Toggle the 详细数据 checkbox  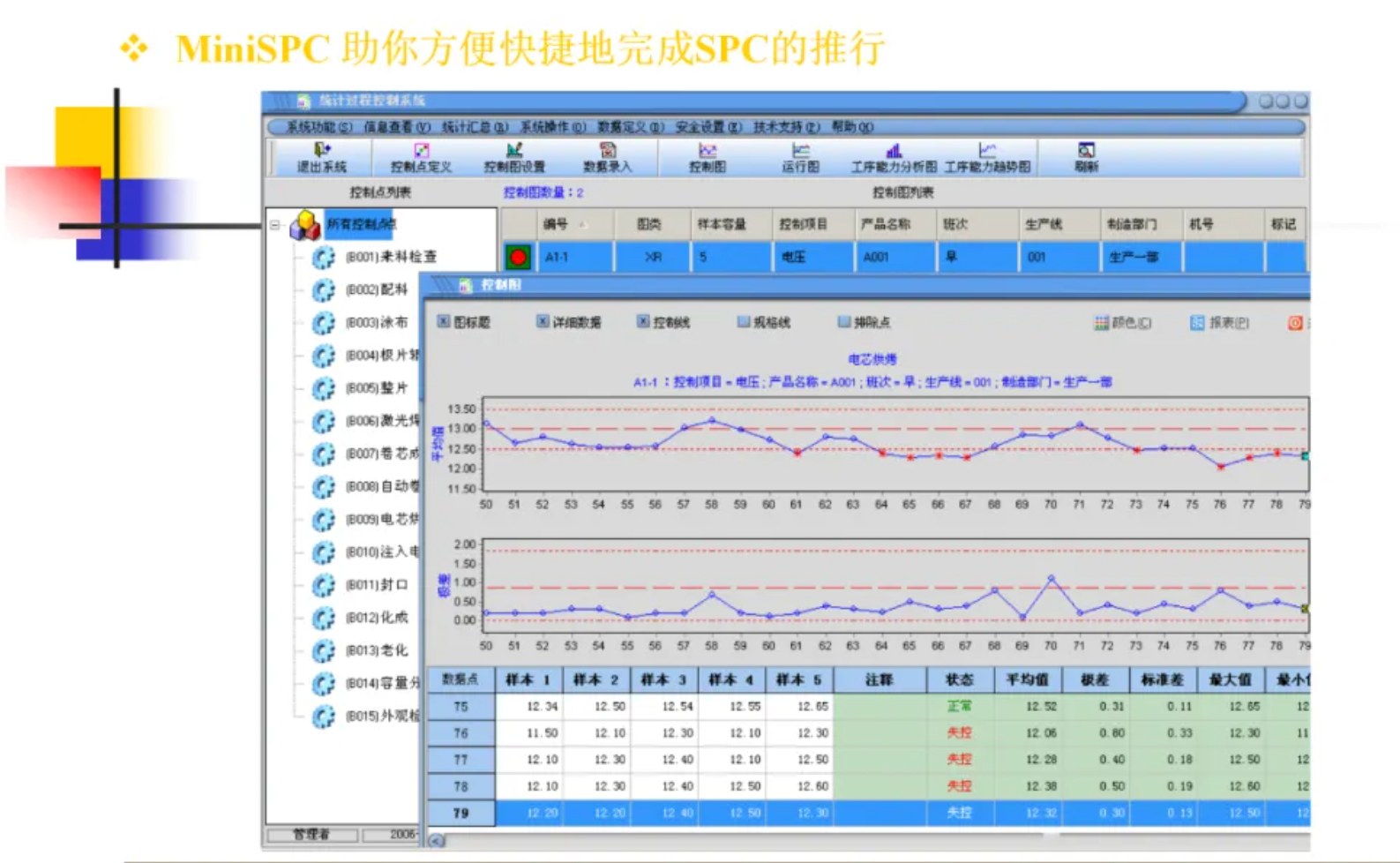(x=543, y=322)
